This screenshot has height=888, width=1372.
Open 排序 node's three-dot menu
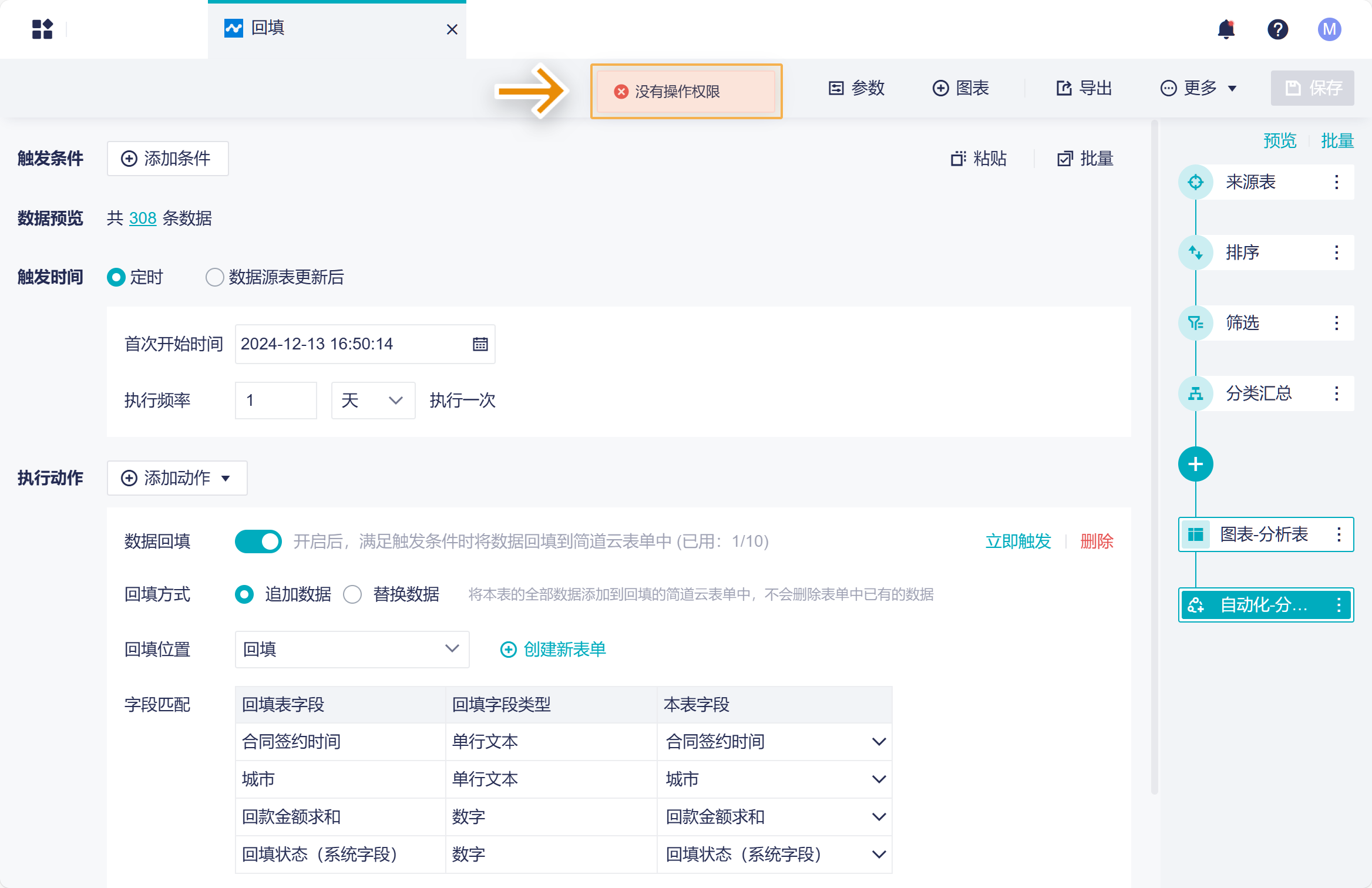click(1336, 253)
